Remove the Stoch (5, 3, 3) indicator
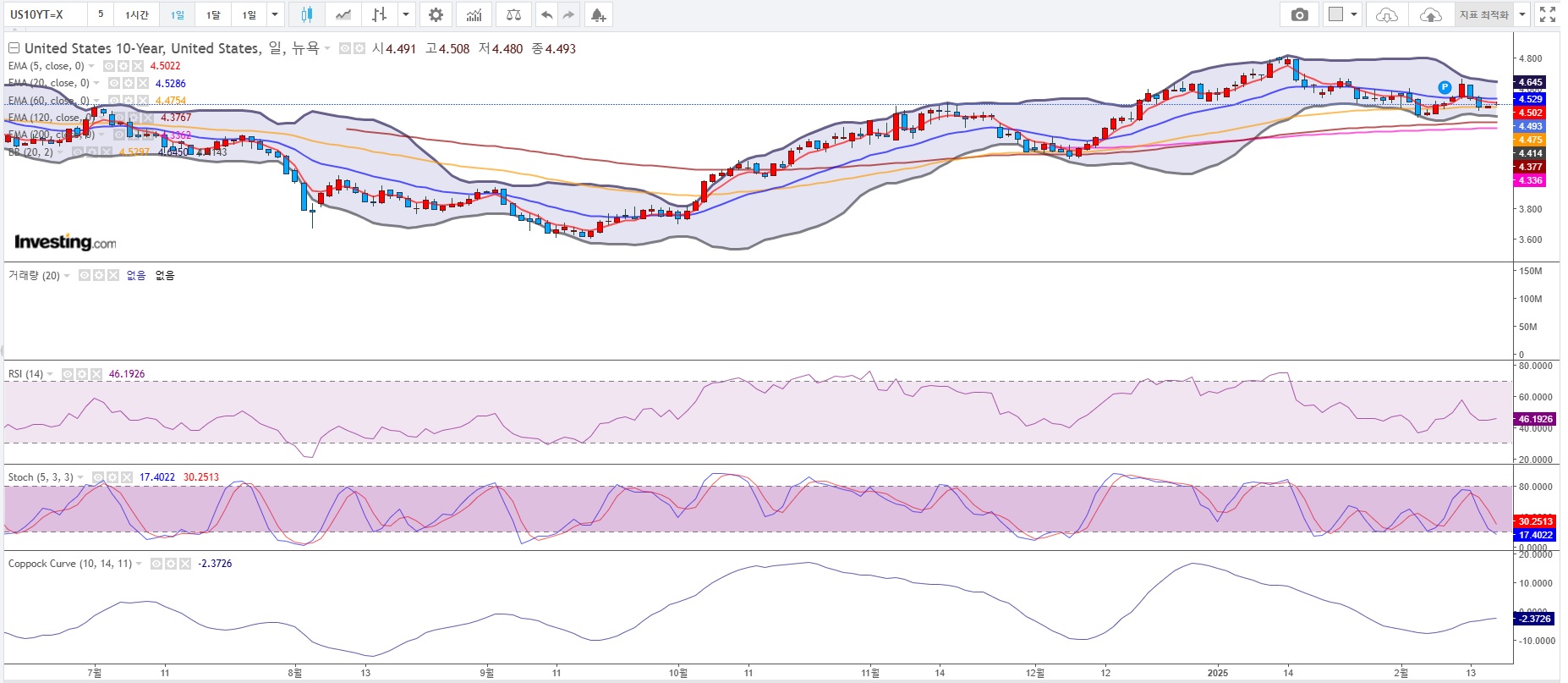Screen dimensions: 1568x683 (126, 477)
